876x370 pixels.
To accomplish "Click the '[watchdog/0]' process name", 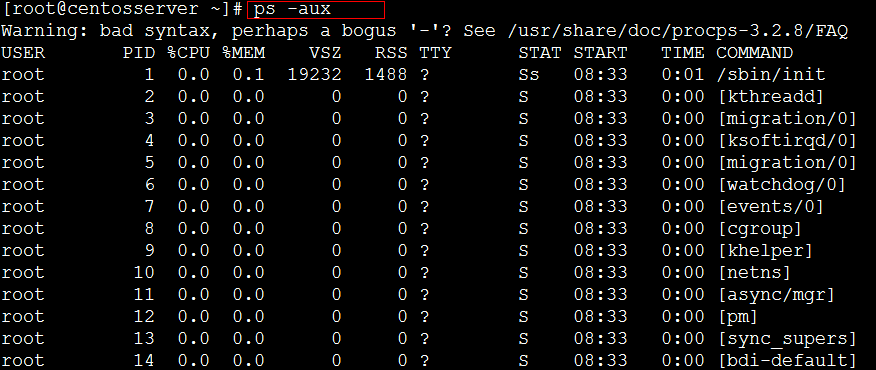I will click(782, 185).
